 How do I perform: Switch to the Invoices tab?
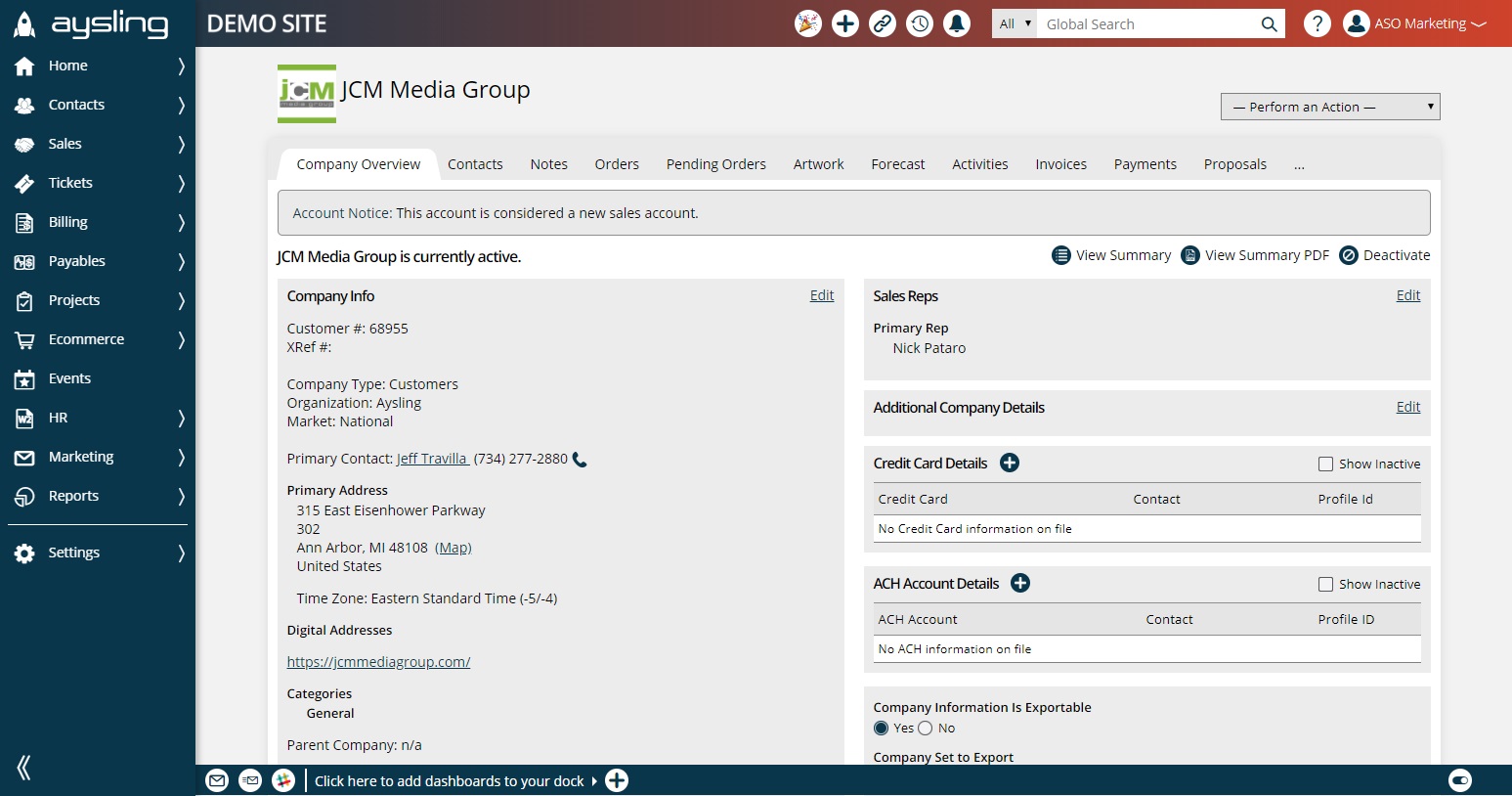1061,164
